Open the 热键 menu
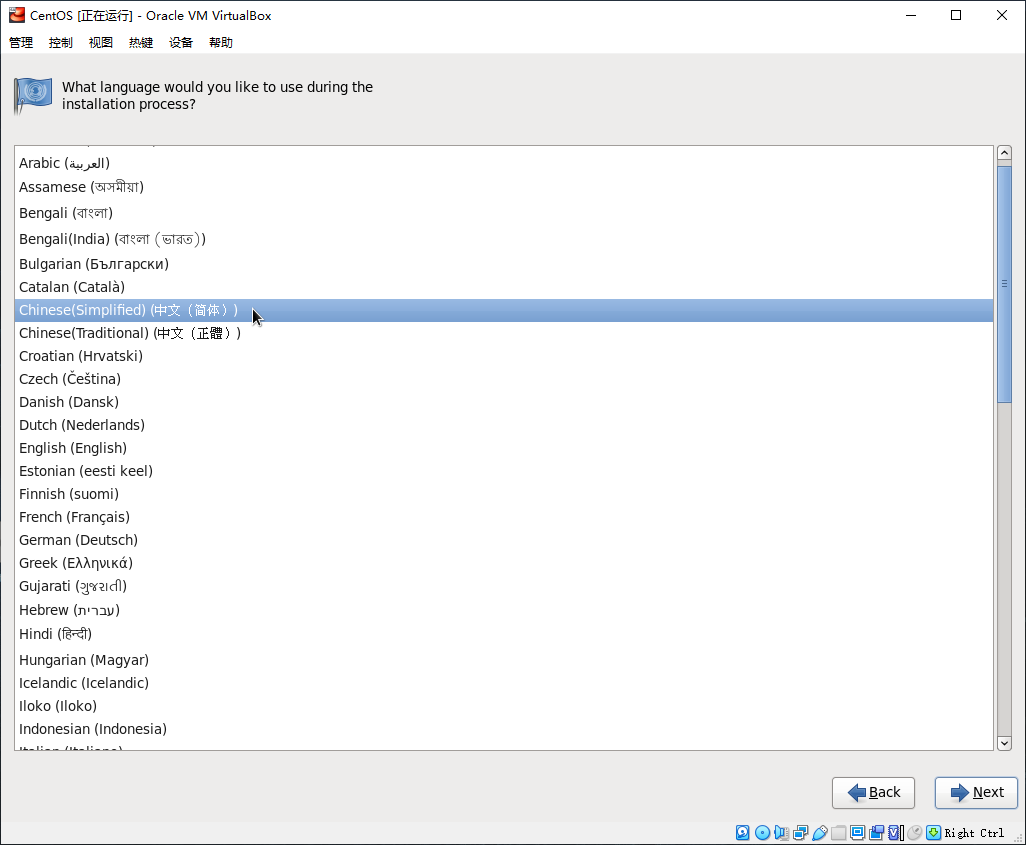 pyautogui.click(x=141, y=43)
